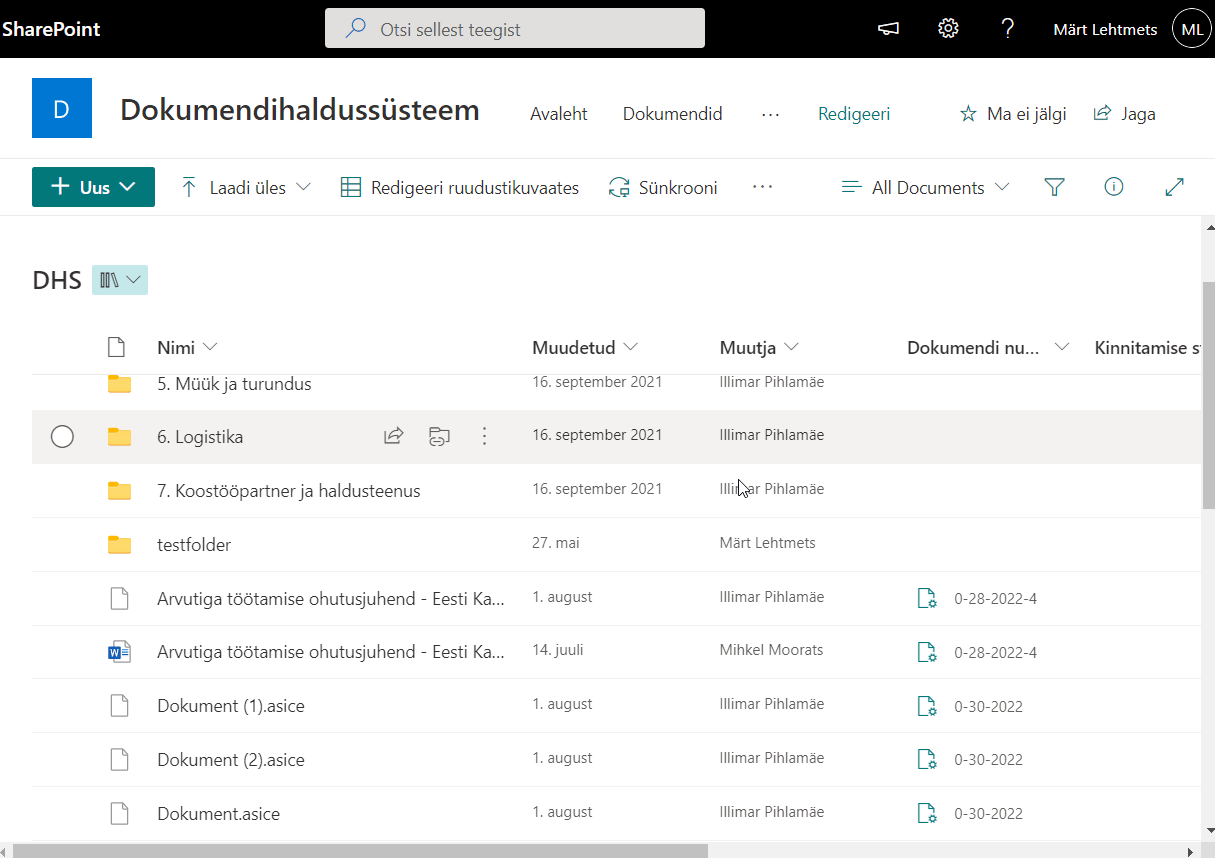Screen dimensions: 1215x858
Task: Open the DHS library view switcher
Action: pos(120,280)
